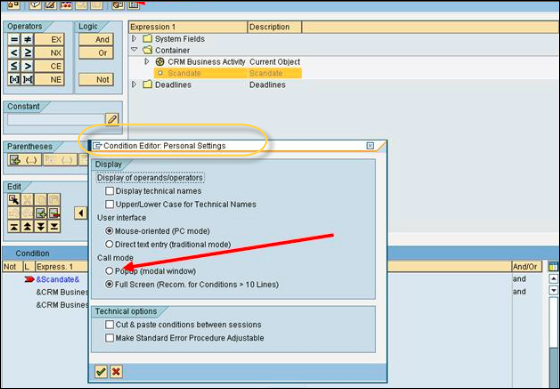Select the less-than-or-equal operator icon
The height and width of the screenshot is (389, 560).
(x=14, y=66)
